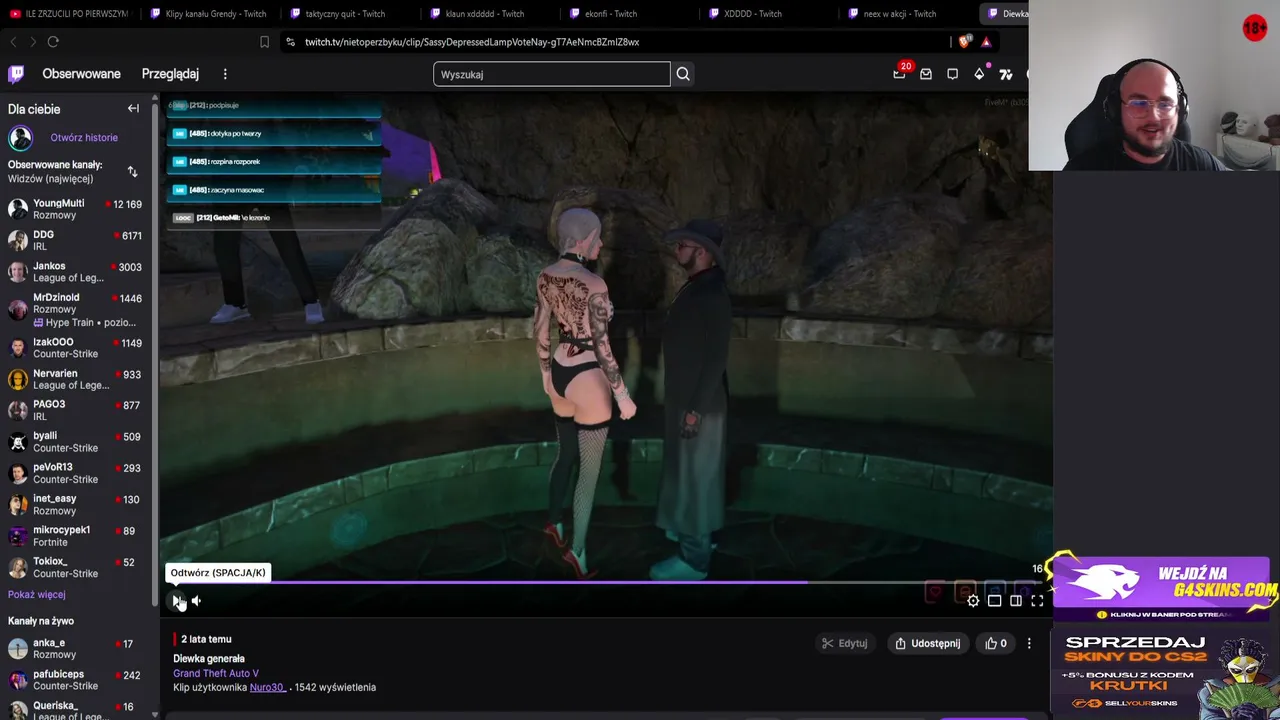This screenshot has height=720, width=1280.
Task: Open the clip's more options menu
Action: 1029,643
